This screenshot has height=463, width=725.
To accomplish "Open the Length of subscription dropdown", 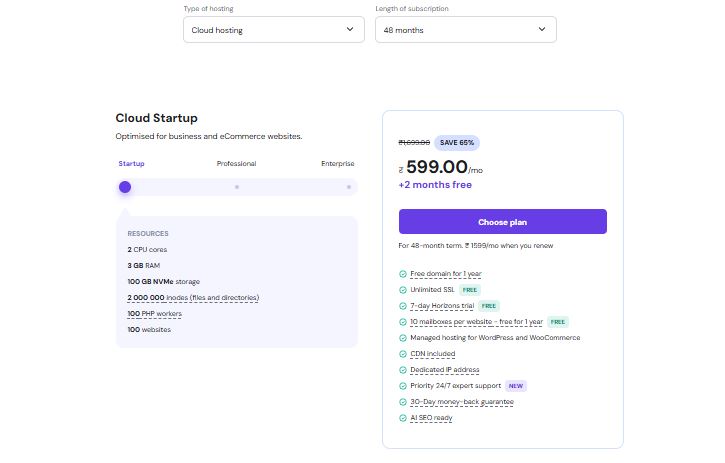I will 465,30.
